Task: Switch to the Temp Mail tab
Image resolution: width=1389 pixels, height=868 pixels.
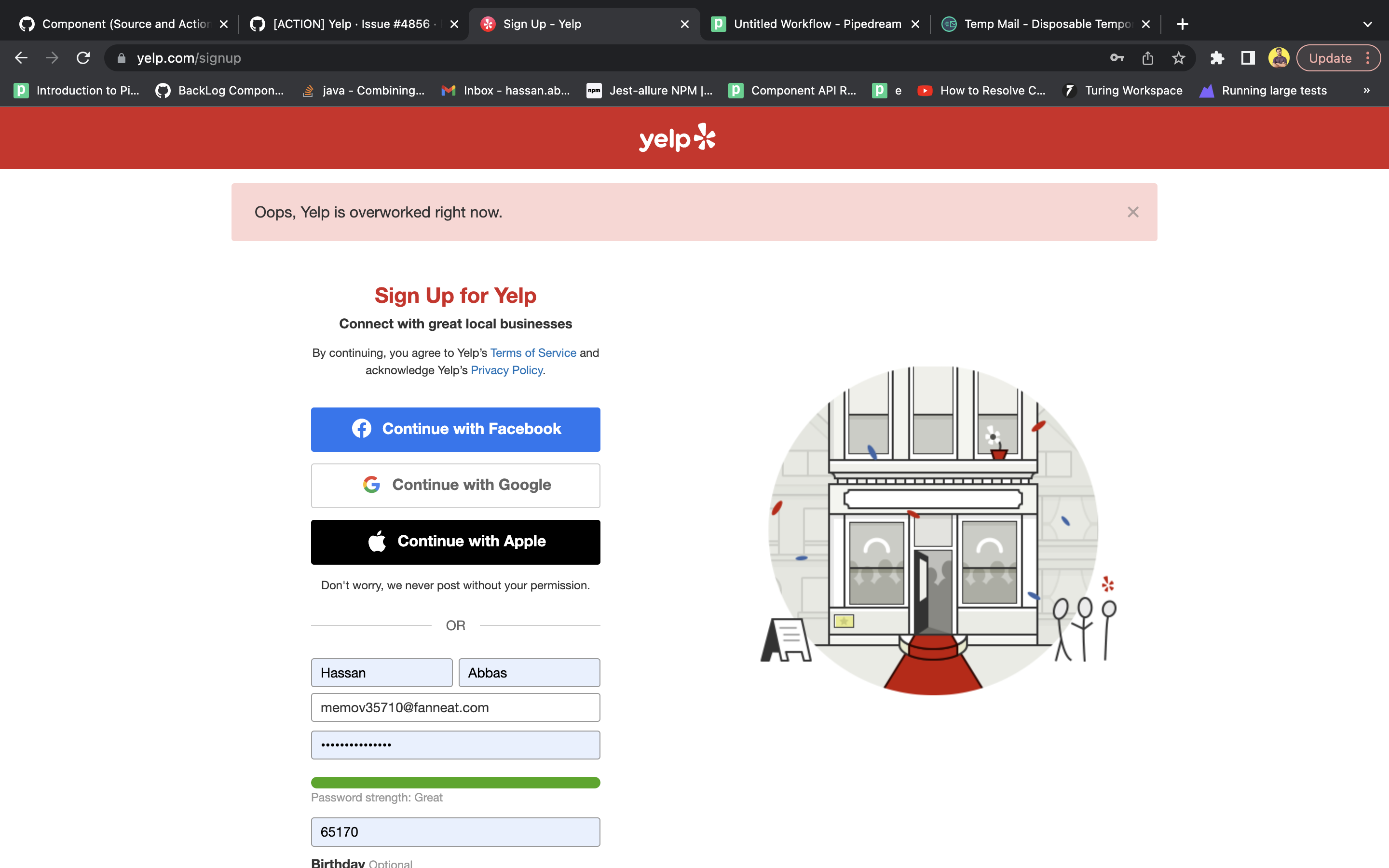Action: coord(1039,24)
